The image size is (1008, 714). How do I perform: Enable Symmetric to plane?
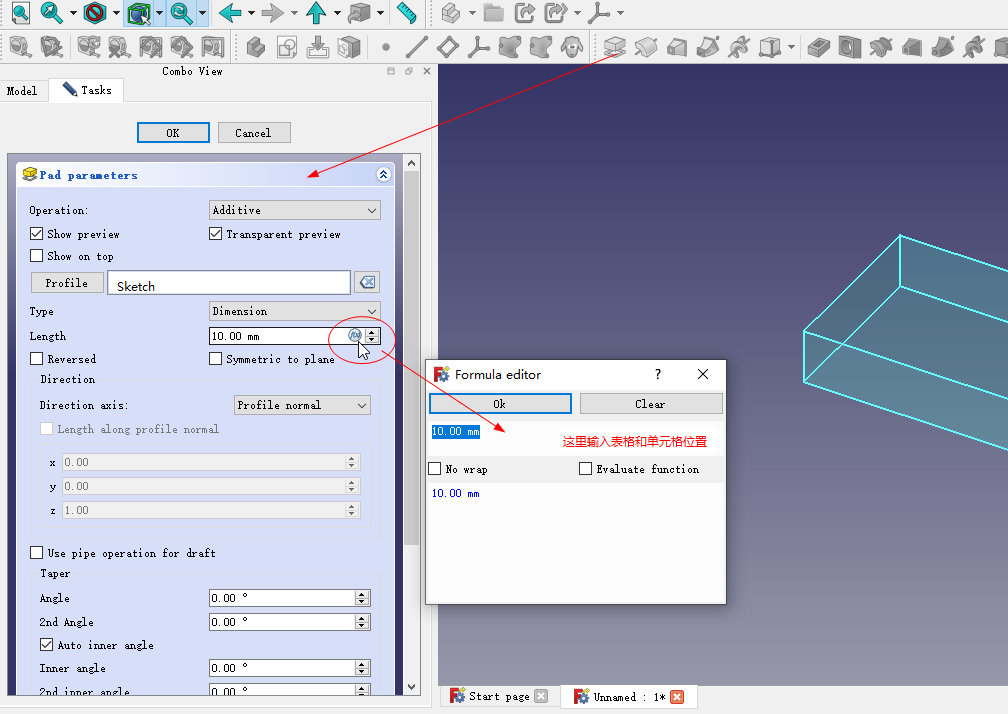coord(215,359)
